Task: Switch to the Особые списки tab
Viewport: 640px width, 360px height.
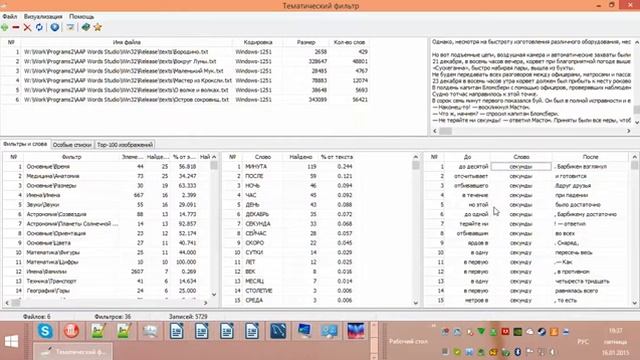Action: (72, 144)
